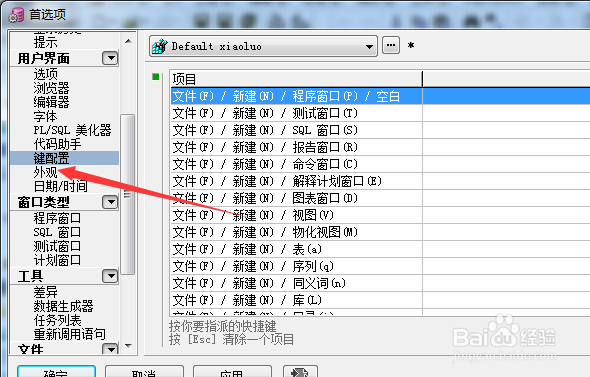This screenshot has width=590, height=377.
Task: Click the preference set icon in dropdown
Action: coord(160,47)
